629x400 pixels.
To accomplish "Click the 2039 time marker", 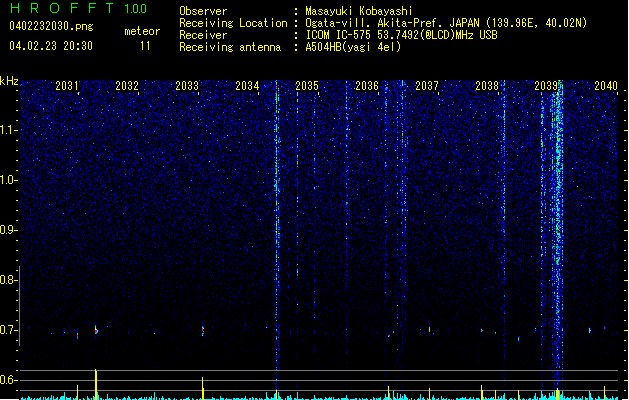I will tap(546, 86).
